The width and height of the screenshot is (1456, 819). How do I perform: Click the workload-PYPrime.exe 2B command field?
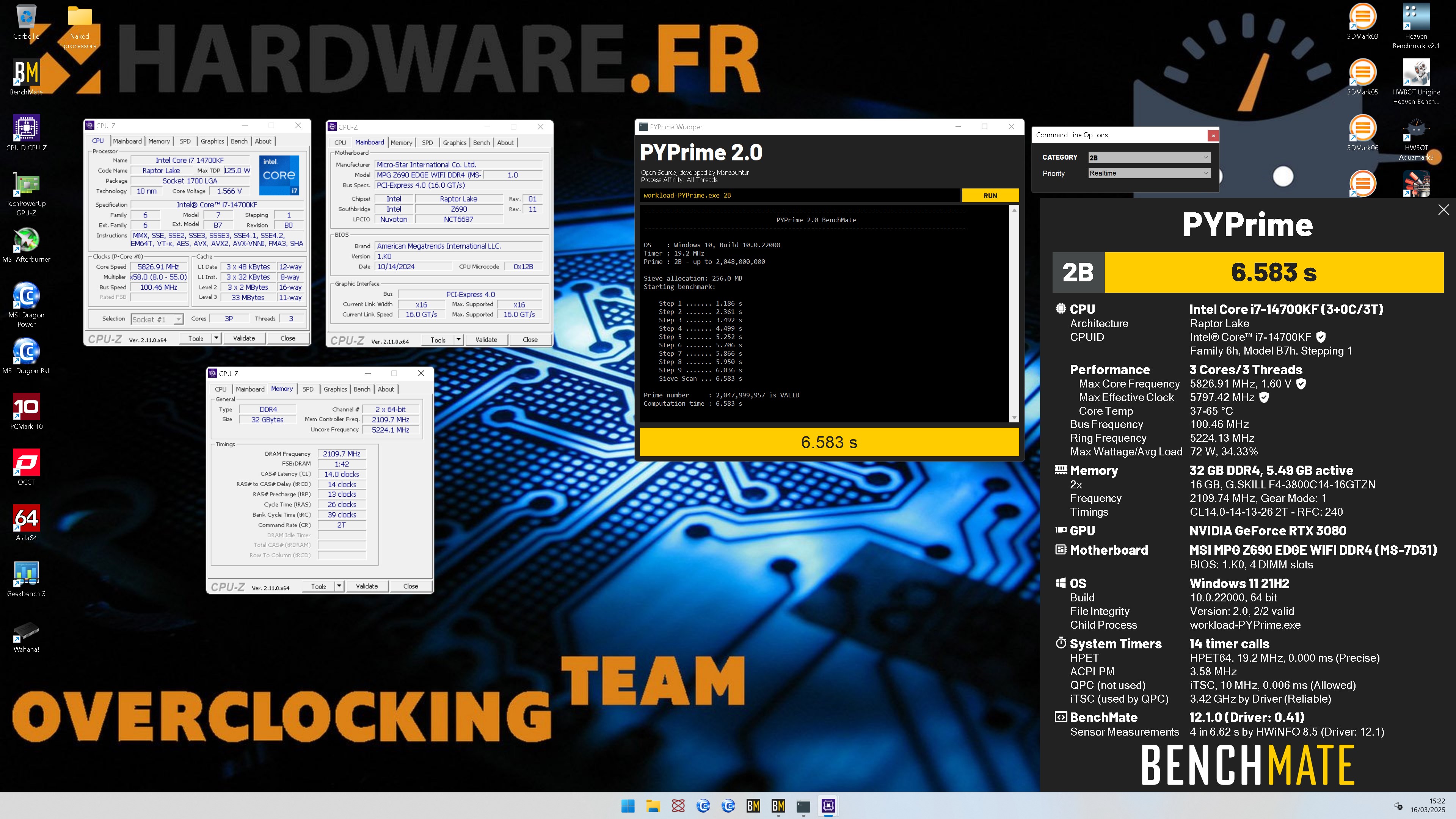[x=800, y=196]
